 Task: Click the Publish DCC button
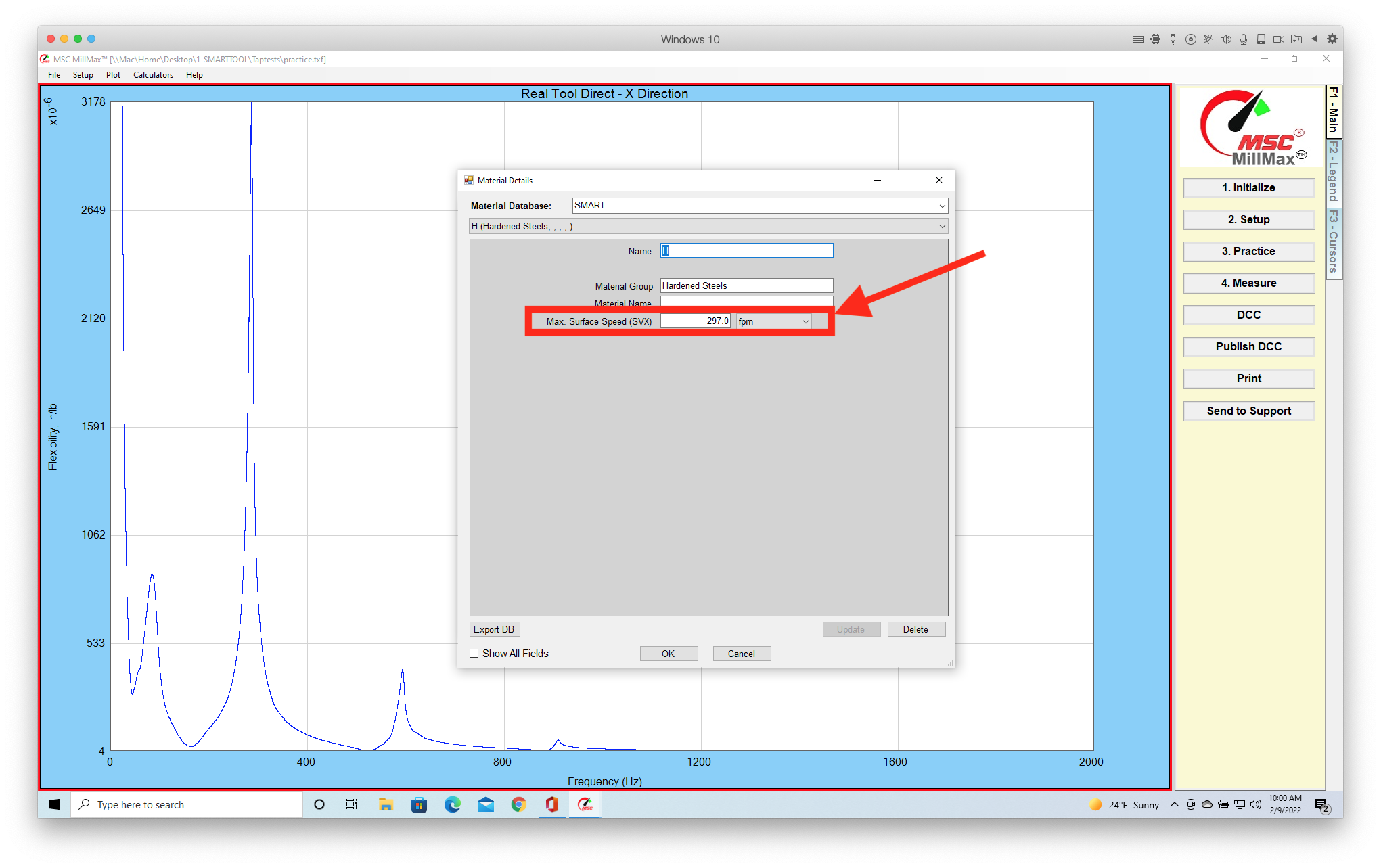(1248, 347)
